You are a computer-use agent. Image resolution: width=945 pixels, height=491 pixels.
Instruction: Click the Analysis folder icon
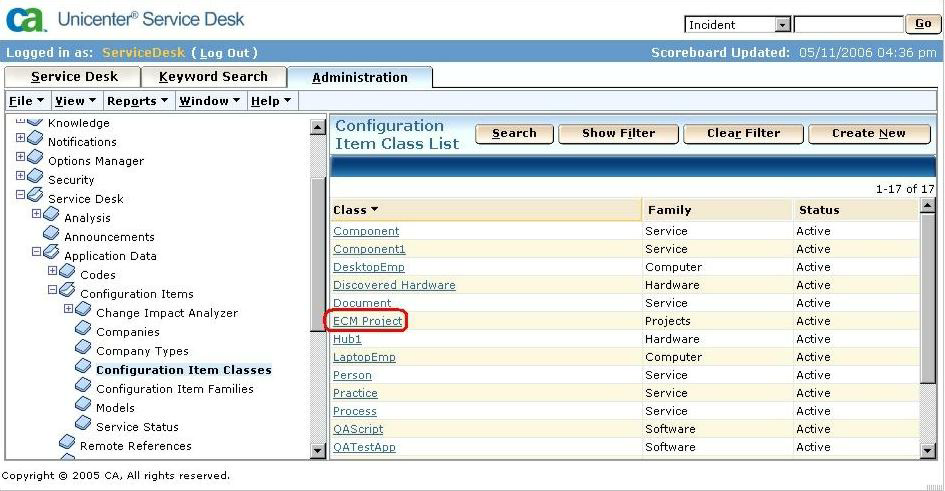(51, 214)
